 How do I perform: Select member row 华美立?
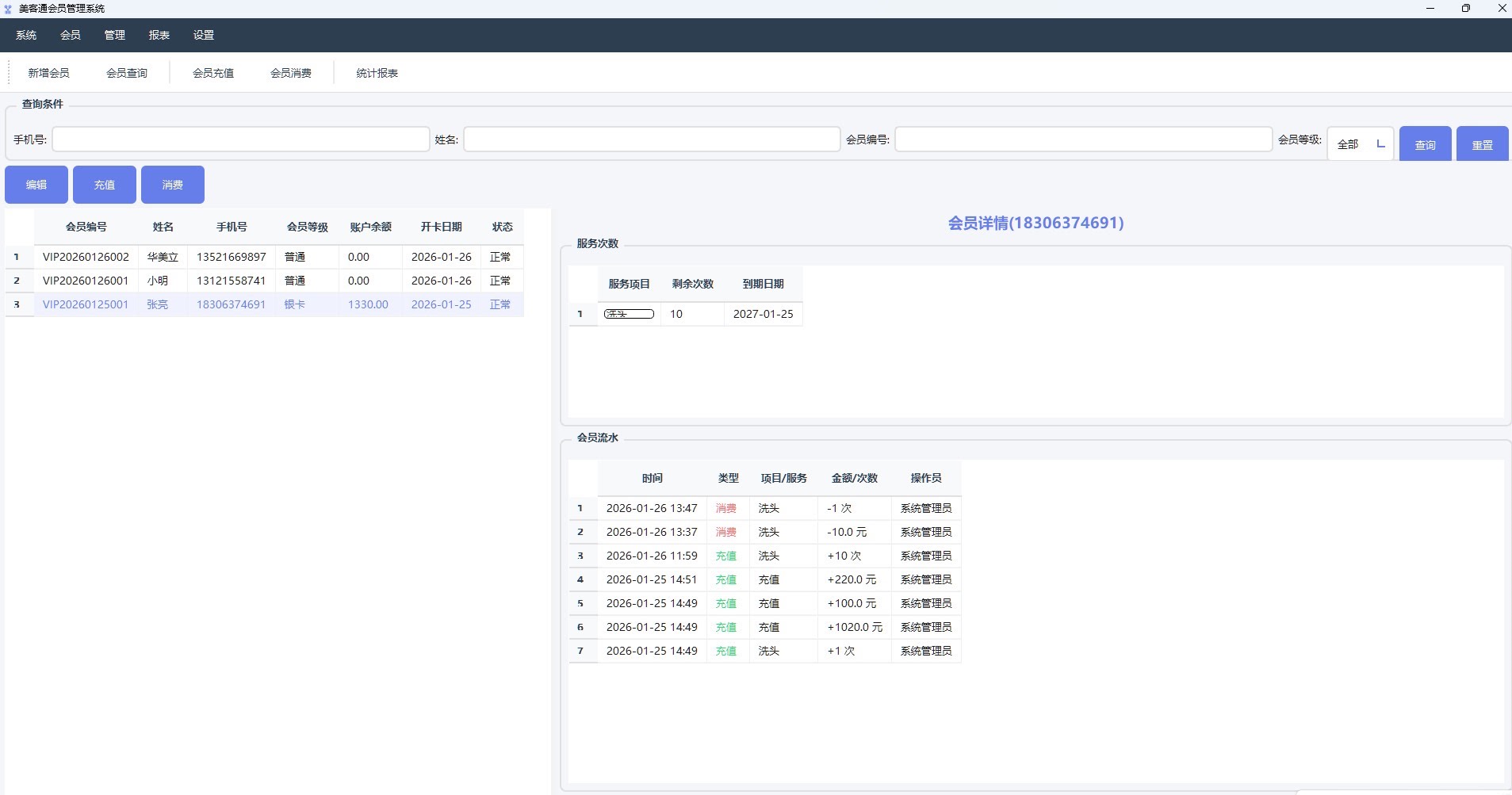tap(163, 257)
